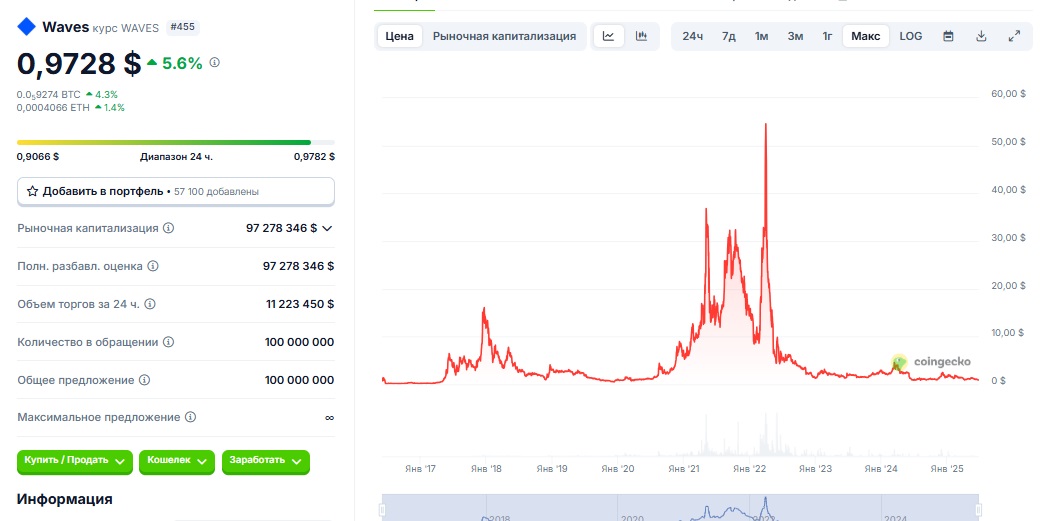Click the Янв '25 axis label
1051x521 pixels.
(x=946, y=468)
